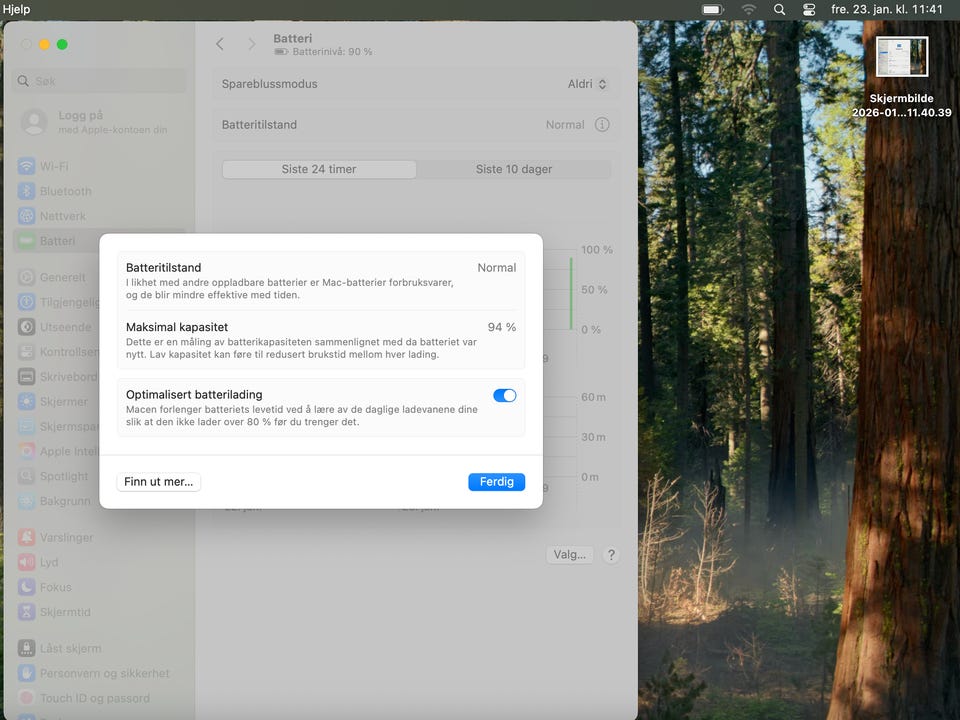Click the battery status icon in menu bar
Viewport: 960px width, 720px height.
pyautogui.click(x=713, y=9)
